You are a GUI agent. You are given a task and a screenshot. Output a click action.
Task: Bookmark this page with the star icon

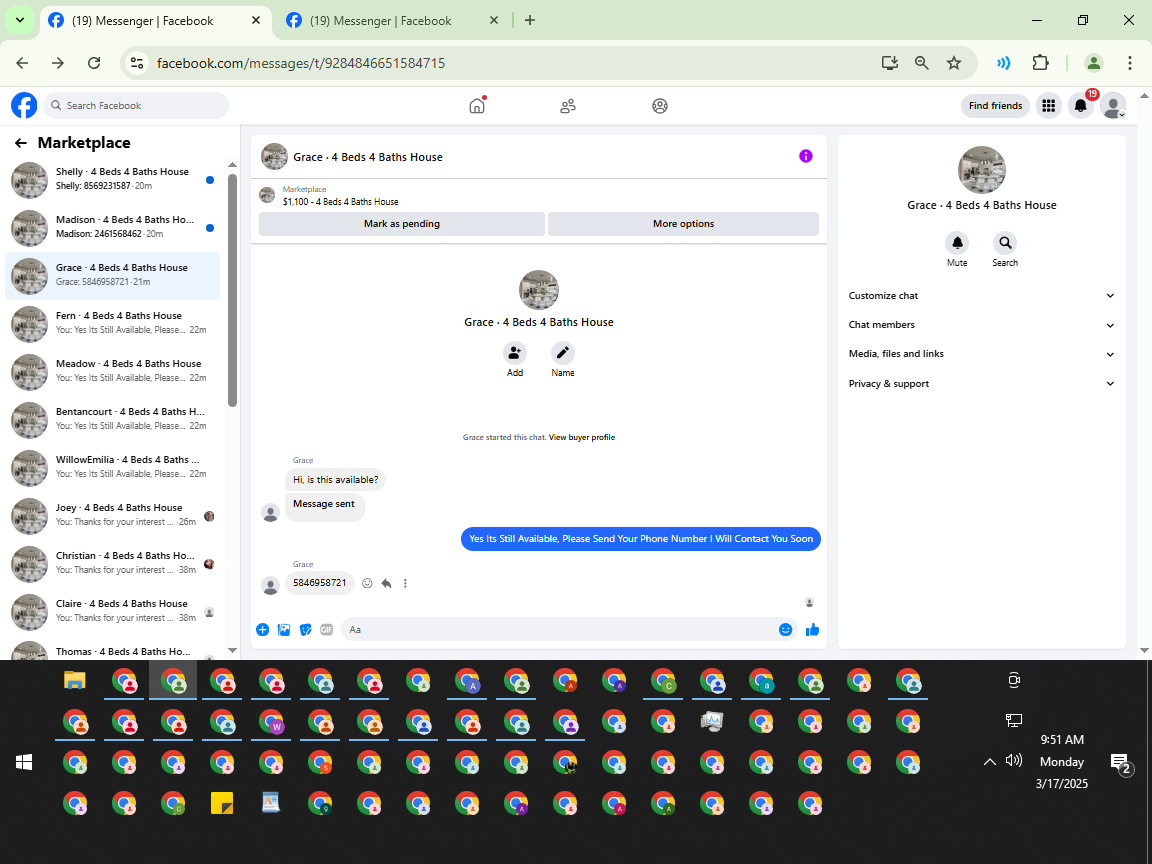[954, 63]
